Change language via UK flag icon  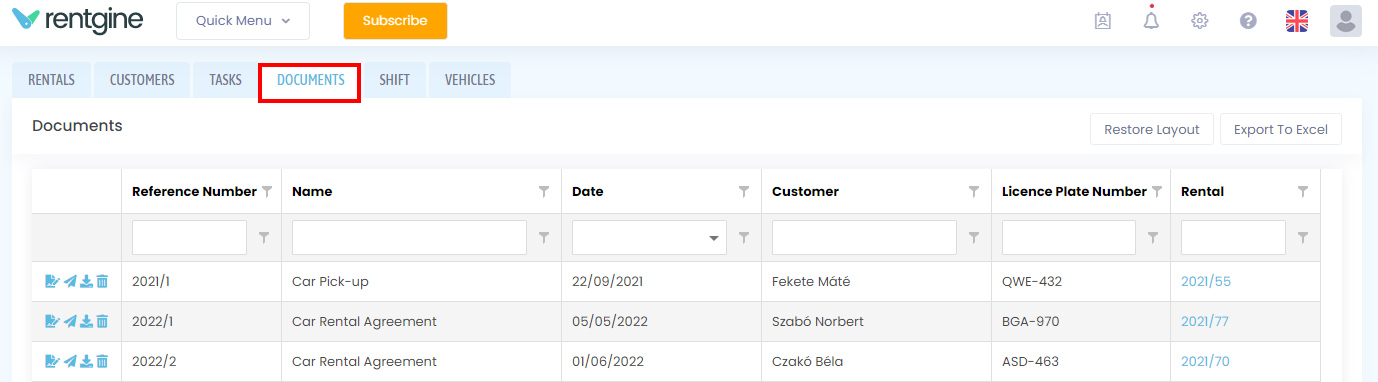pos(1297,20)
